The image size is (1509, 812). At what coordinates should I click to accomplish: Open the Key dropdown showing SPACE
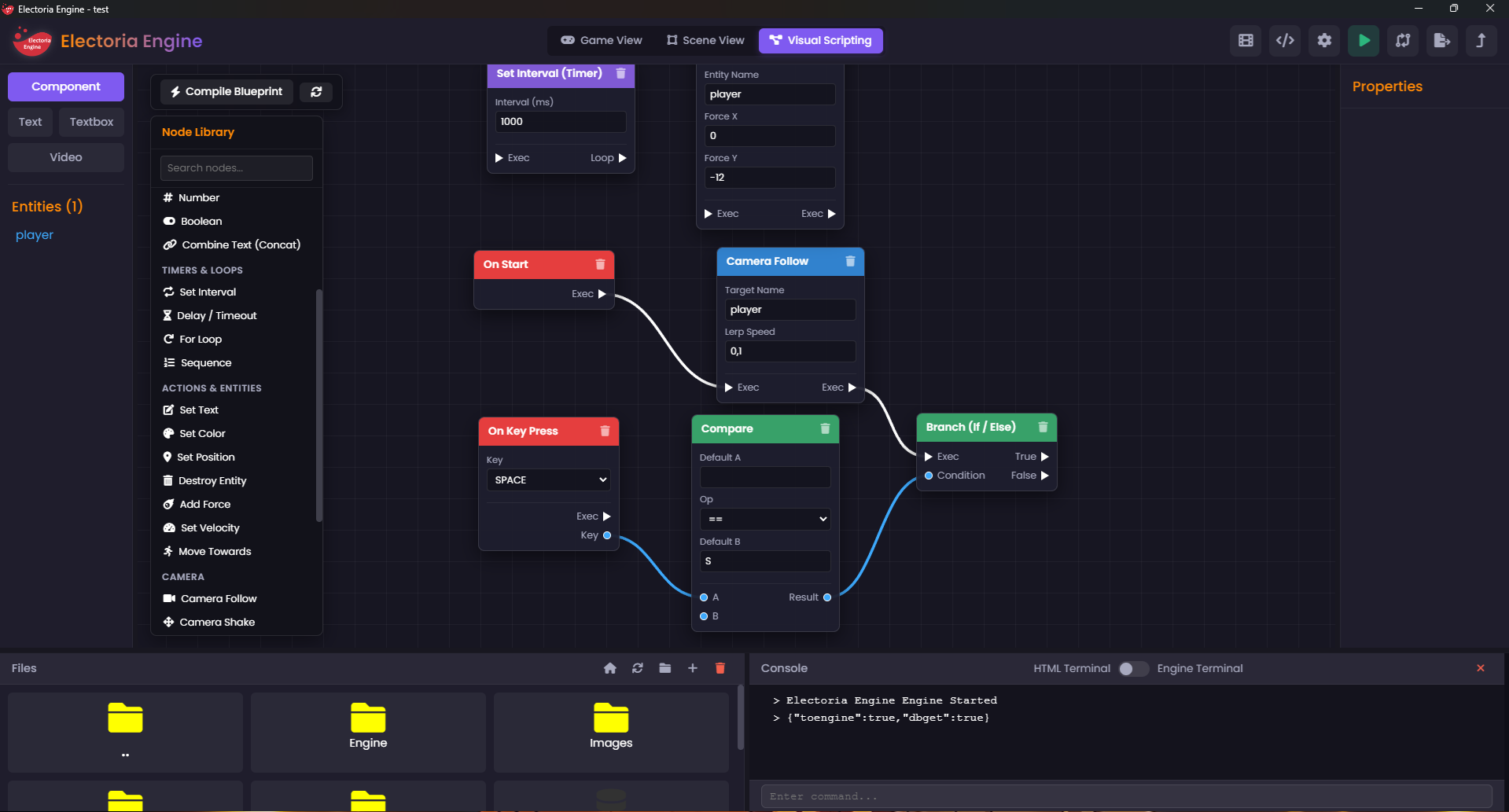[549, 480]
